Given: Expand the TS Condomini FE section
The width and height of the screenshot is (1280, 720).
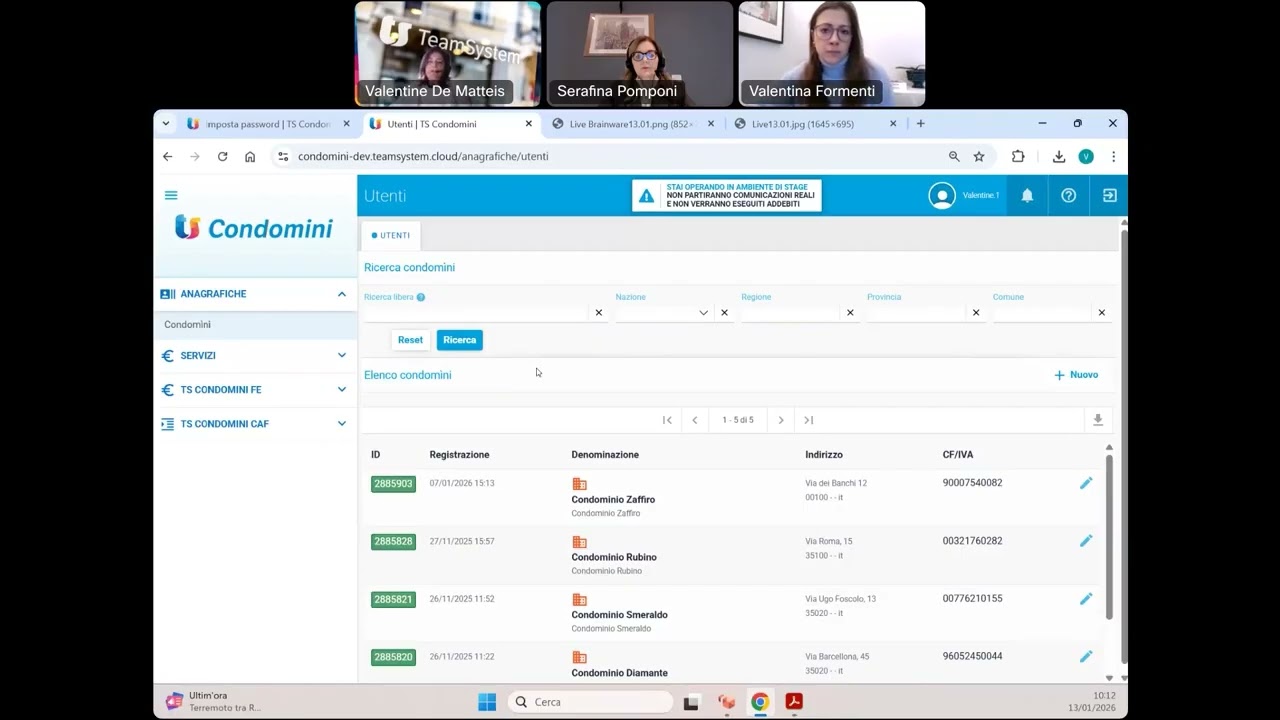Looking at the screenshot, I should [x=342, y=390].
